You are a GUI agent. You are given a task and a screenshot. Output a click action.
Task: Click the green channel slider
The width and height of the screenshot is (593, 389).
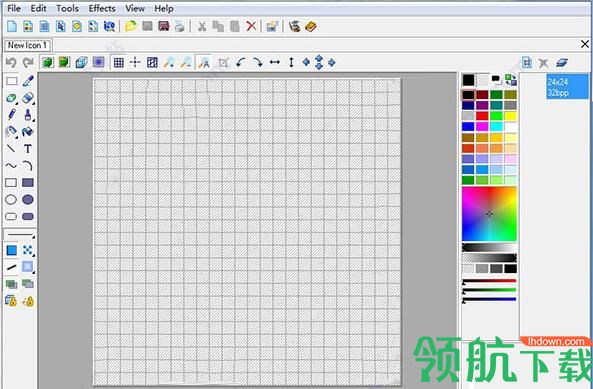[489, 290]
